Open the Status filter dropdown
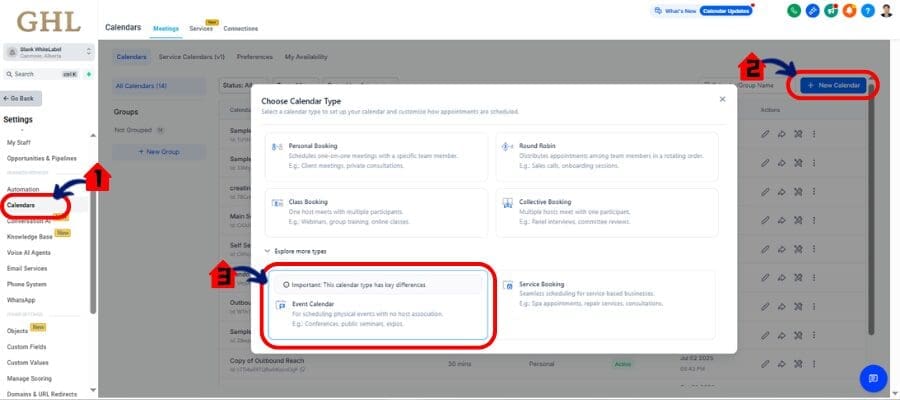Viewport: 900px width, 400px height. [242, 86]
